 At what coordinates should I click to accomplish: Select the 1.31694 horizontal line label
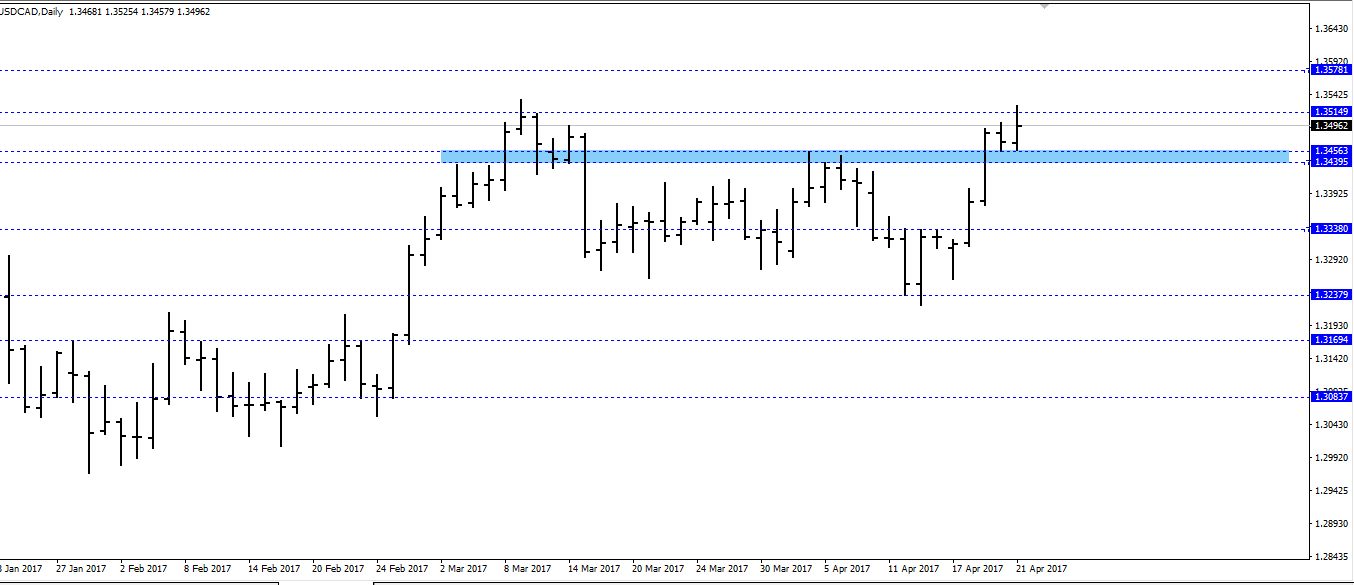point(1330,340)
